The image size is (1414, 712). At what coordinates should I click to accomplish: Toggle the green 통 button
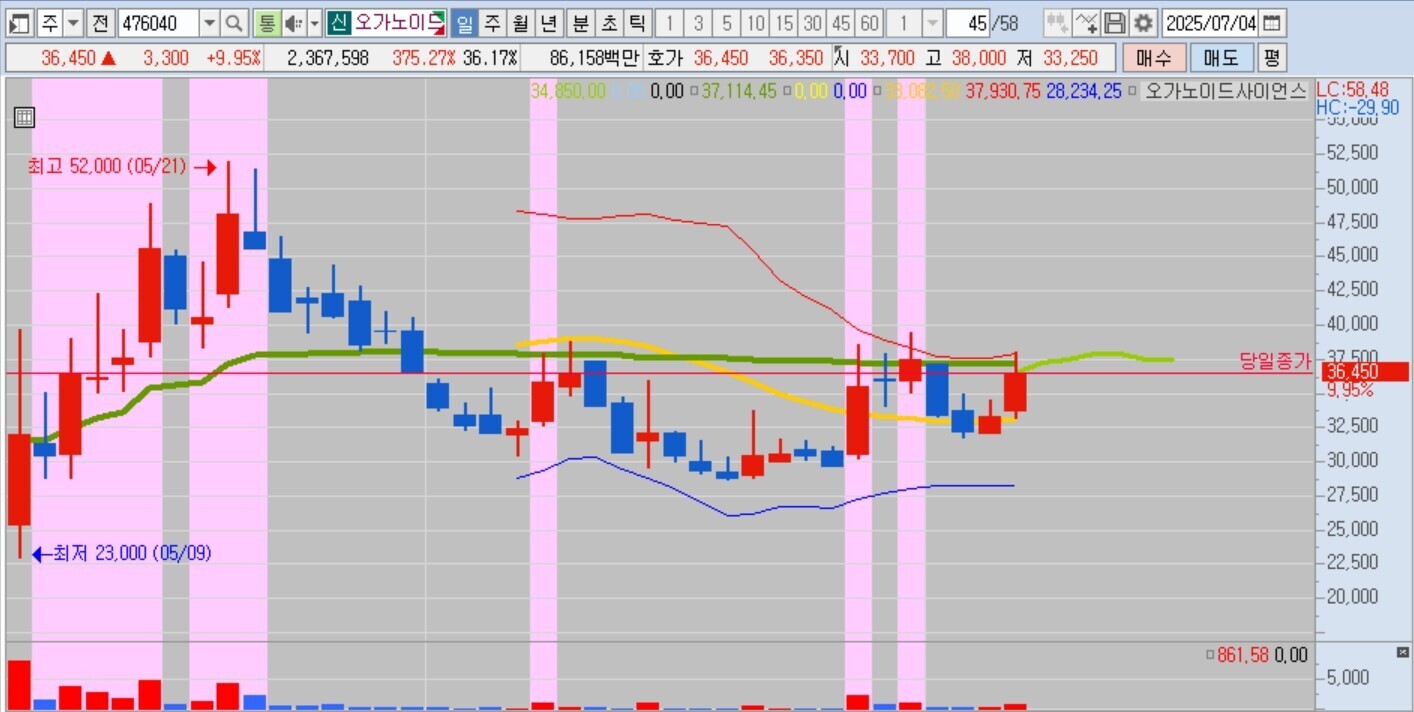pyautogui.click(x=266, y=23)
